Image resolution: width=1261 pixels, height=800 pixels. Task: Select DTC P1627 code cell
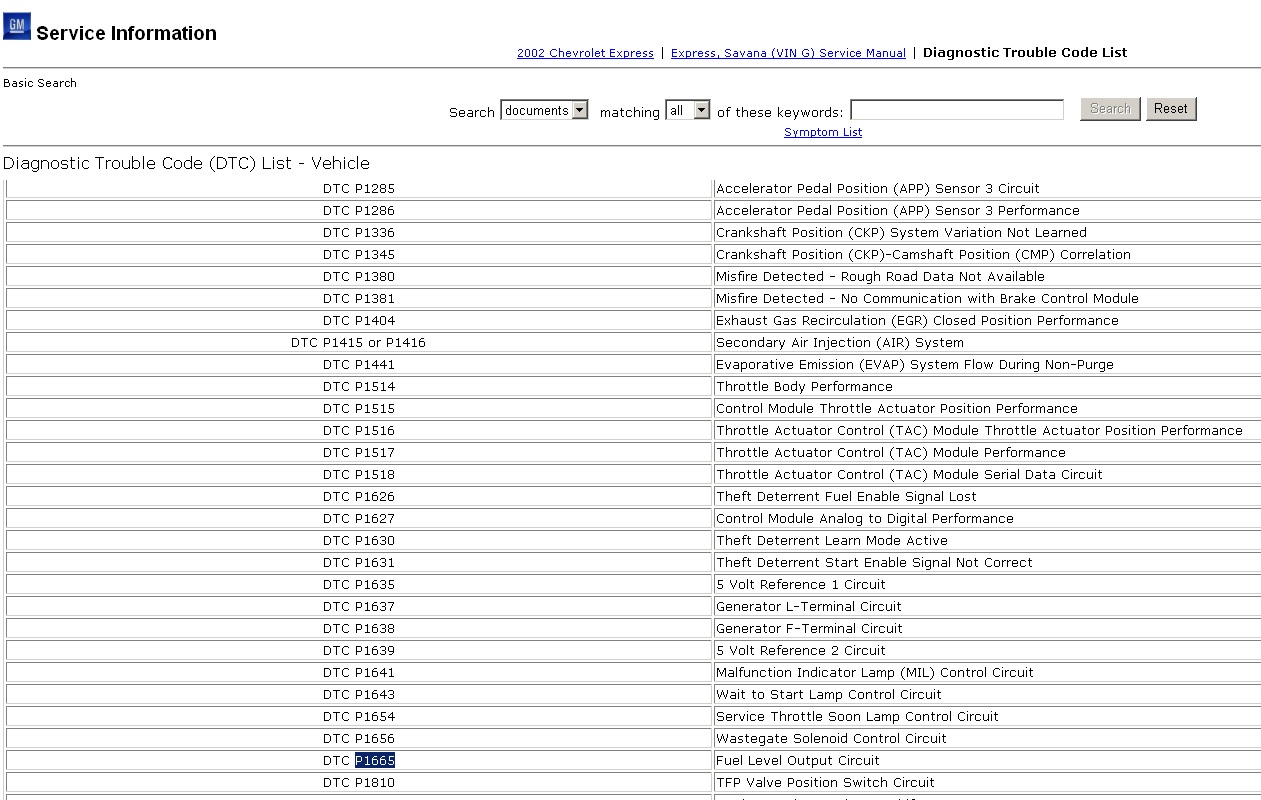[x=359, y=518]
